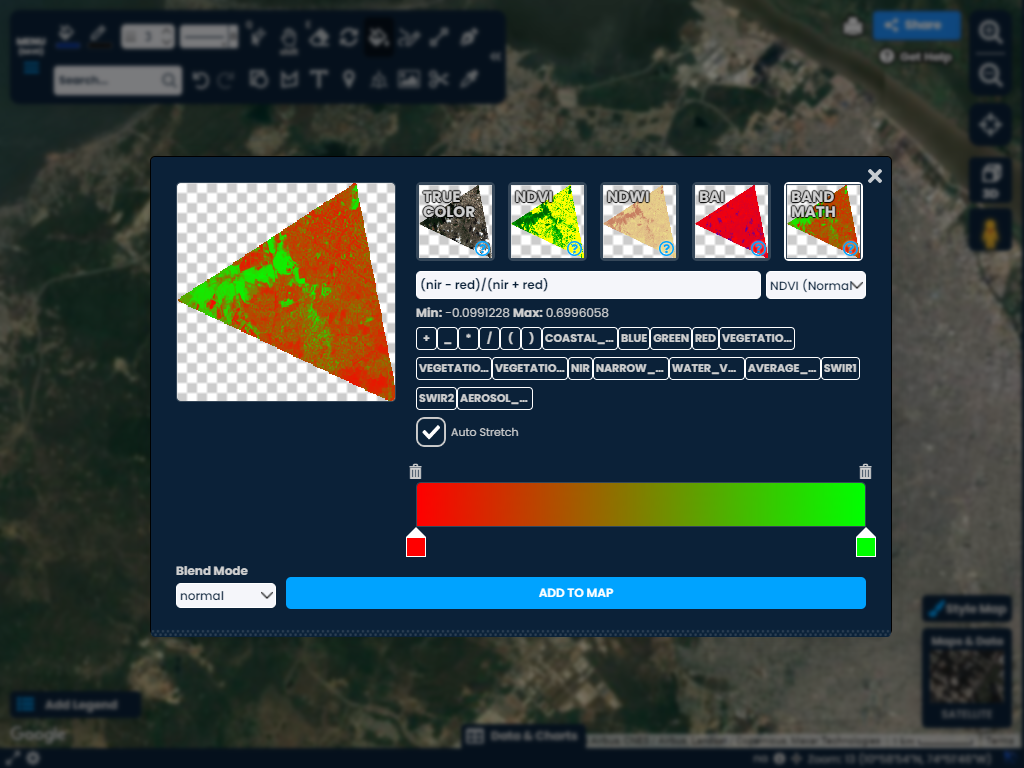Switch to the NDWI preset

[x=639, y=220]
